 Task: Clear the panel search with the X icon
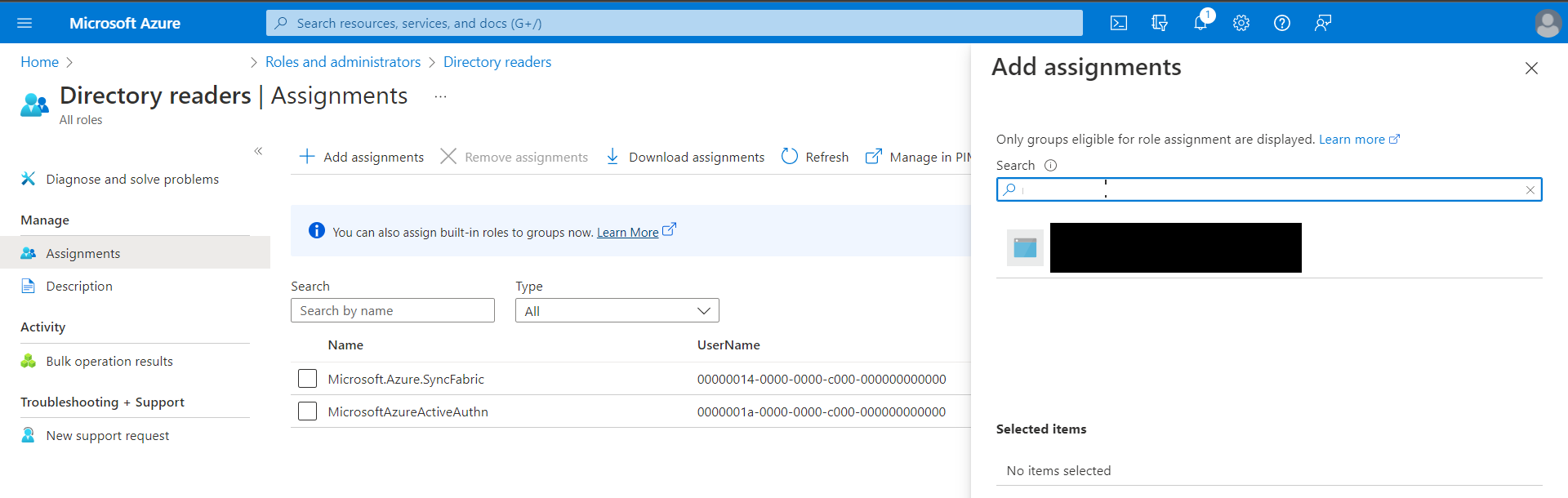pyautogui.click(x=1530, y=190)
